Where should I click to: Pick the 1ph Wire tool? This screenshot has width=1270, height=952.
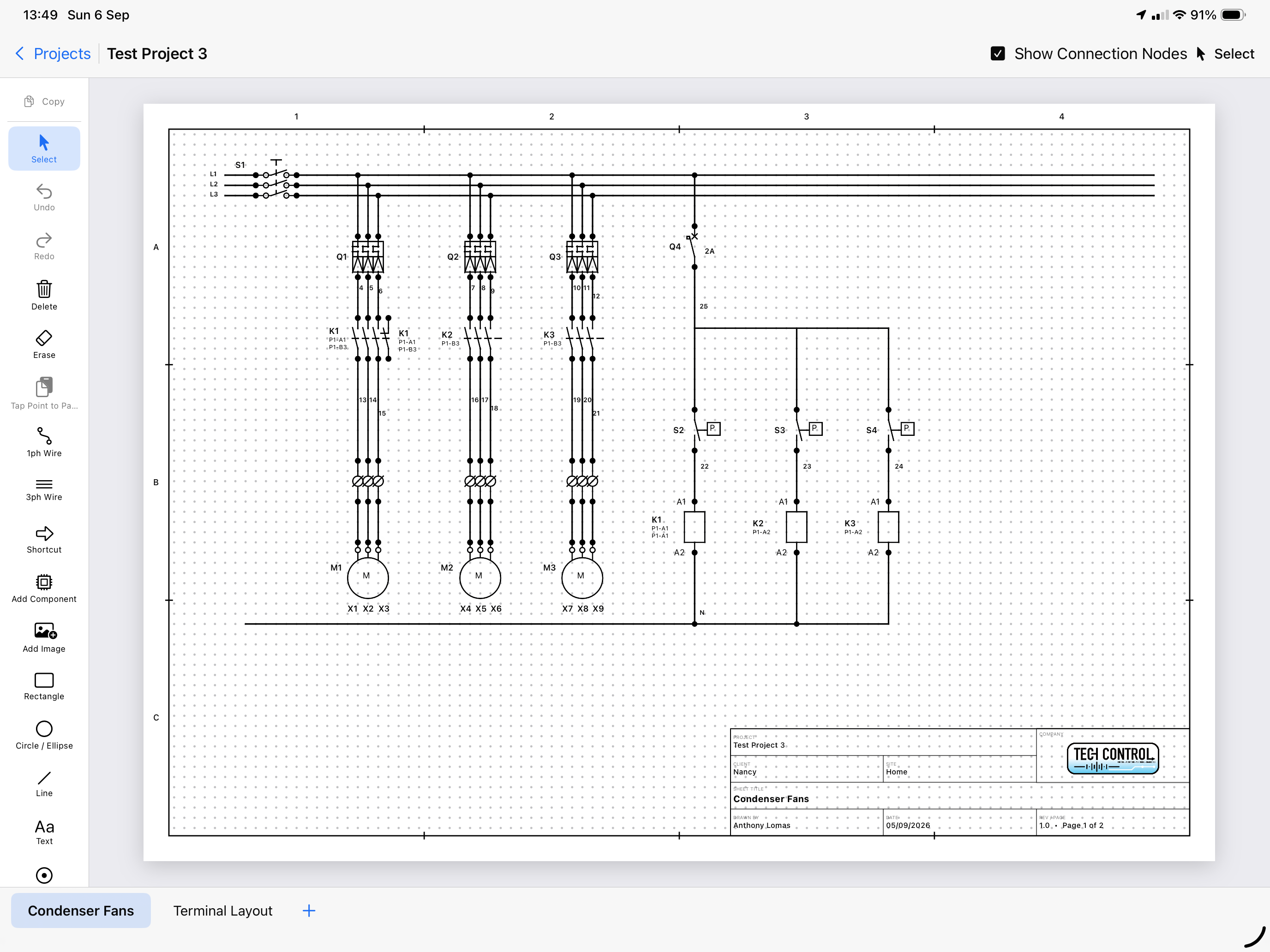tap(44, 442)
